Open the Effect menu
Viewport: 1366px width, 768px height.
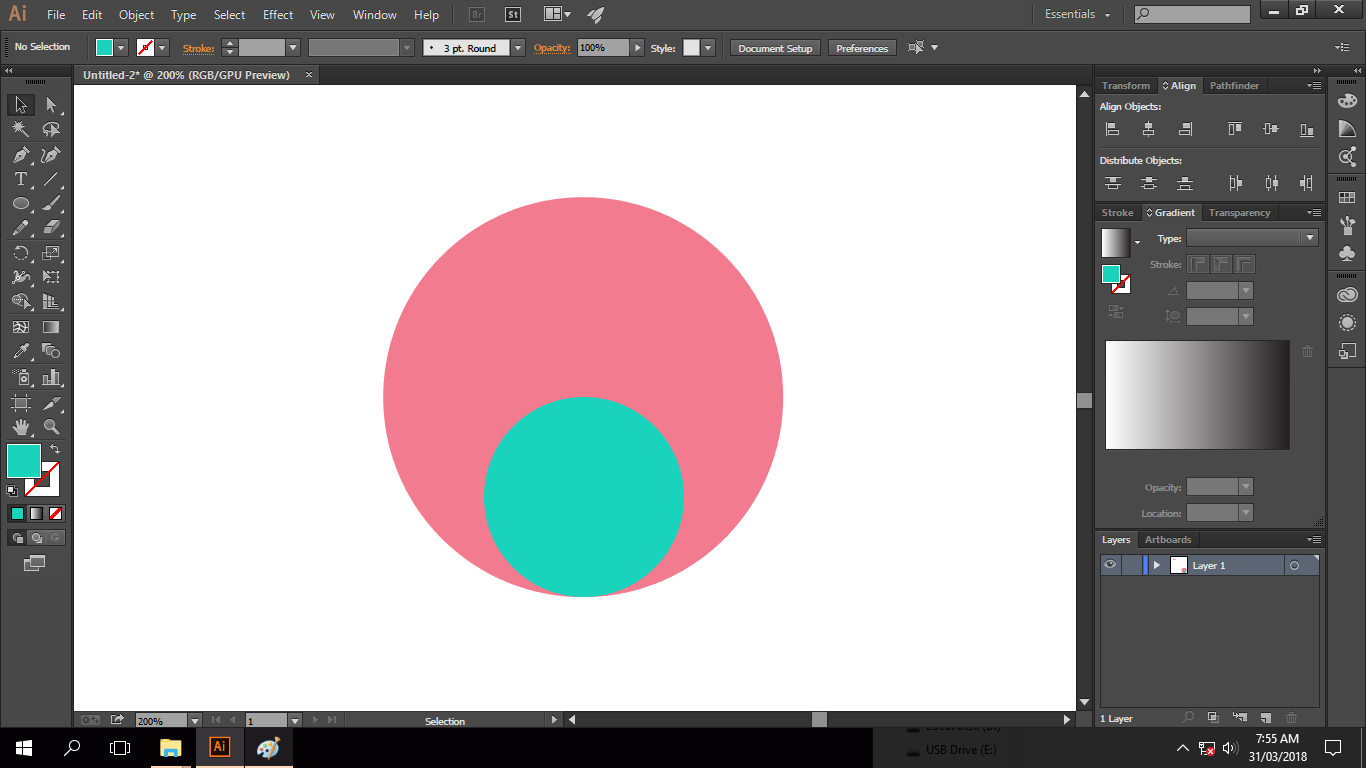click(x=278, y=15)
